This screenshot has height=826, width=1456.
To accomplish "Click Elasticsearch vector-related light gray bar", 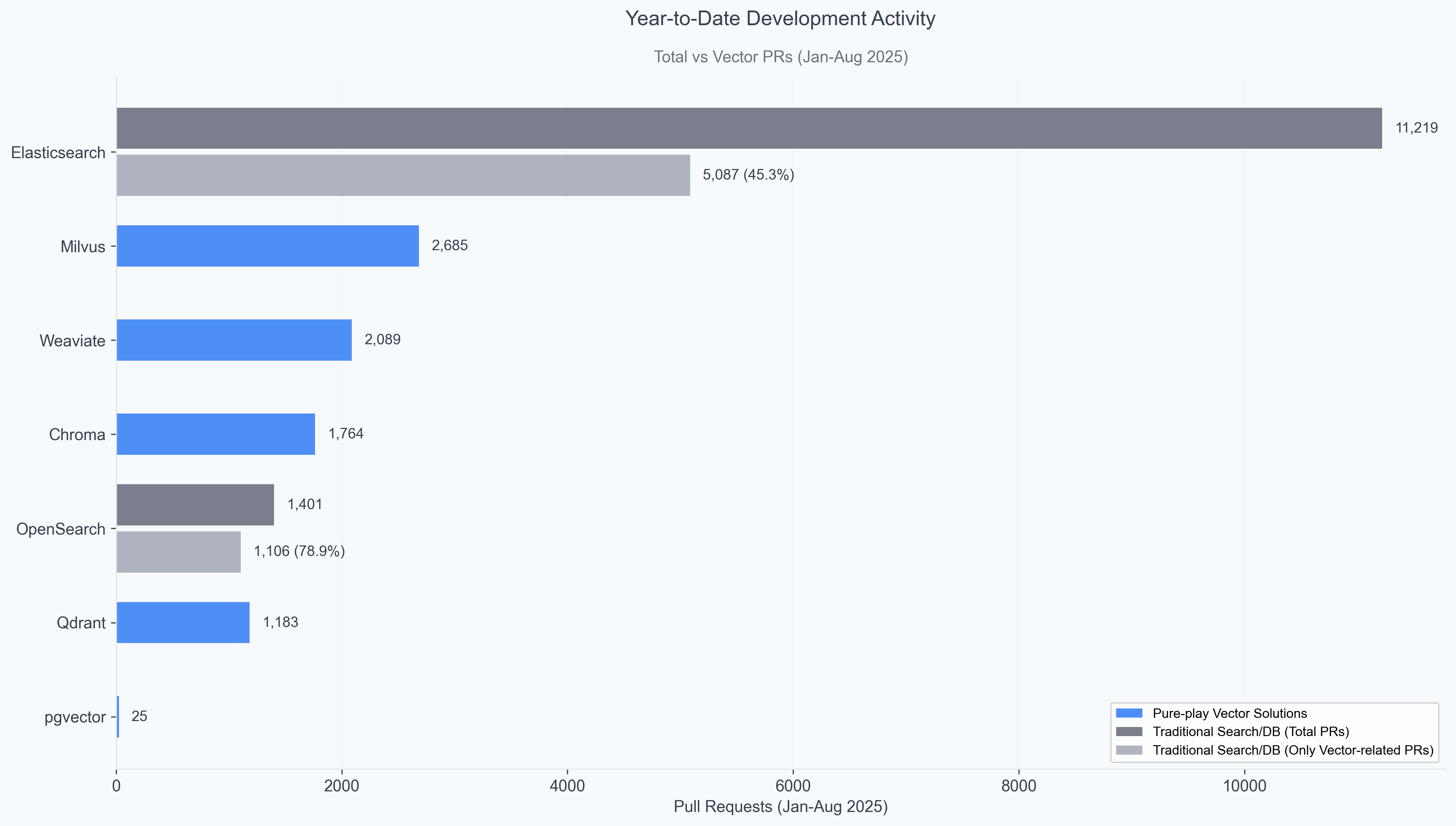I will point(403,175).
